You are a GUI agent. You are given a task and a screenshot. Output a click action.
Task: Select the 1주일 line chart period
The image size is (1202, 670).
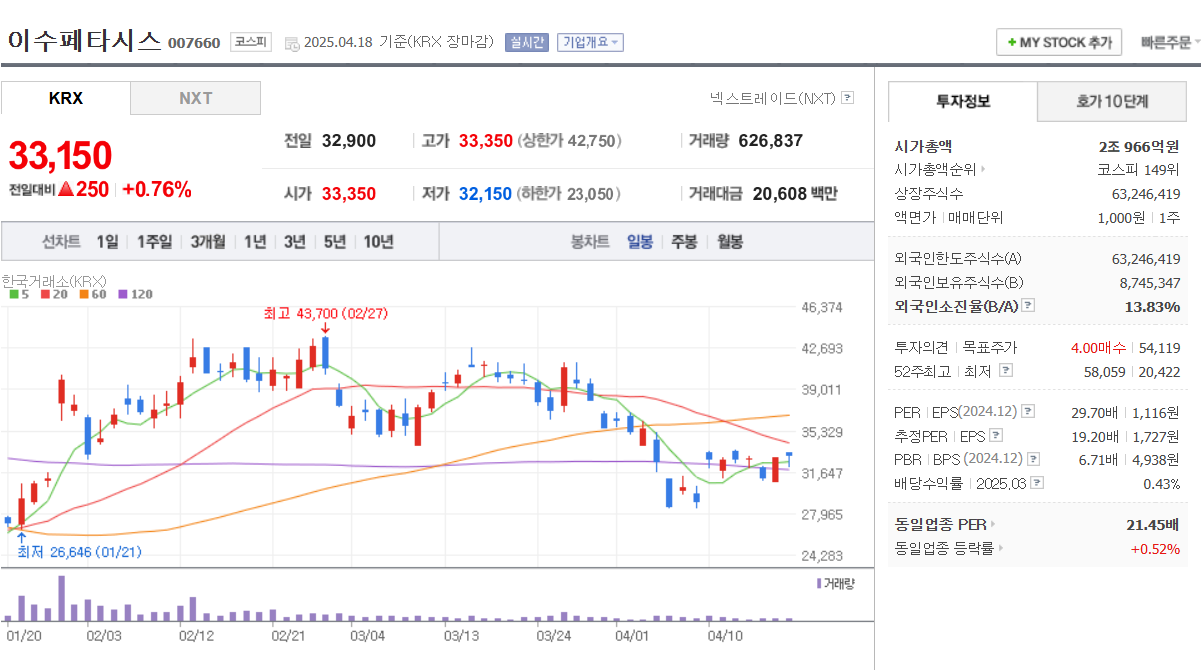click(x=155, y=242)
